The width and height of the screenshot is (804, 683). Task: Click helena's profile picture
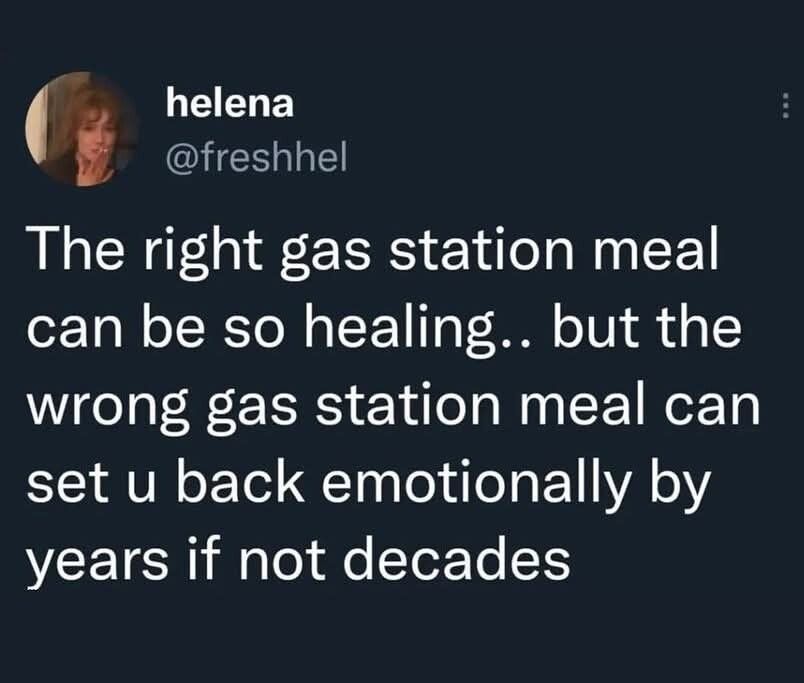(80, 130)
